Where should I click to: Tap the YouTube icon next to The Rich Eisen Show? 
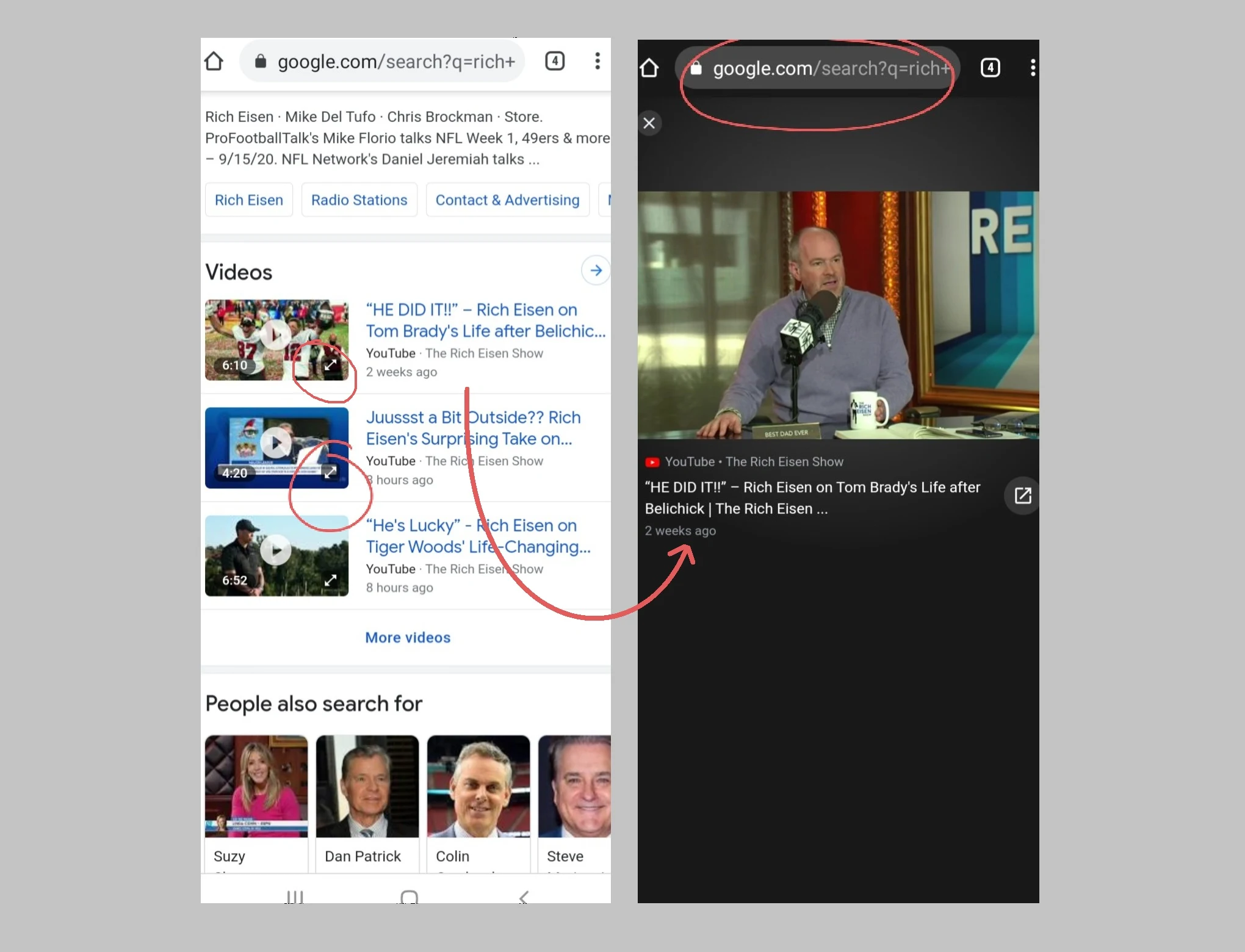coord(653,462)
